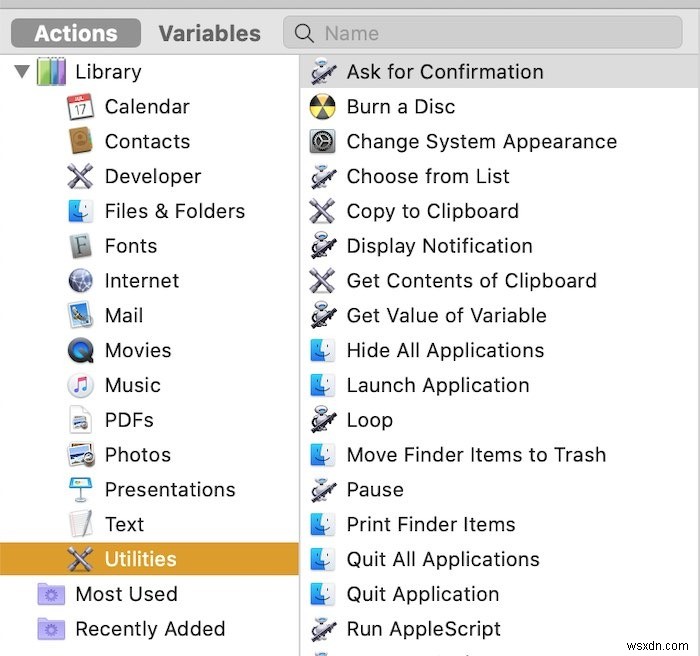Click the Movies QuickTime icon
This screenshot has height=656, width=700.
80,350
